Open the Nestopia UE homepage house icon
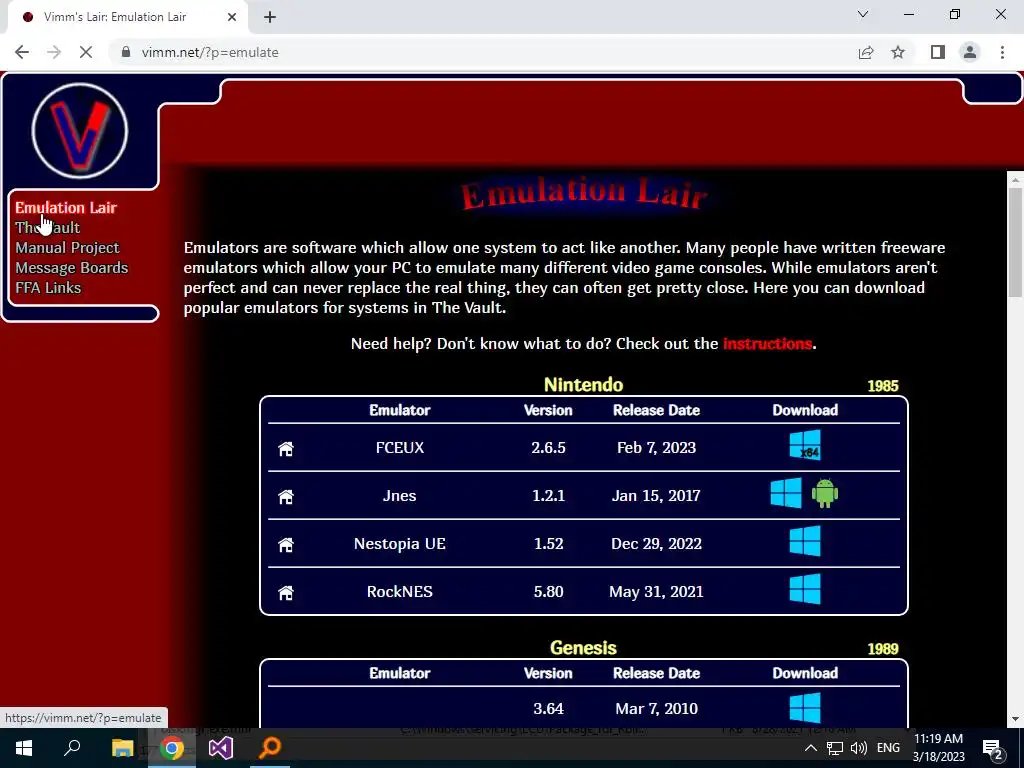Image resolution: width=1024 pixels, height=768 pixels. (286, 544)
